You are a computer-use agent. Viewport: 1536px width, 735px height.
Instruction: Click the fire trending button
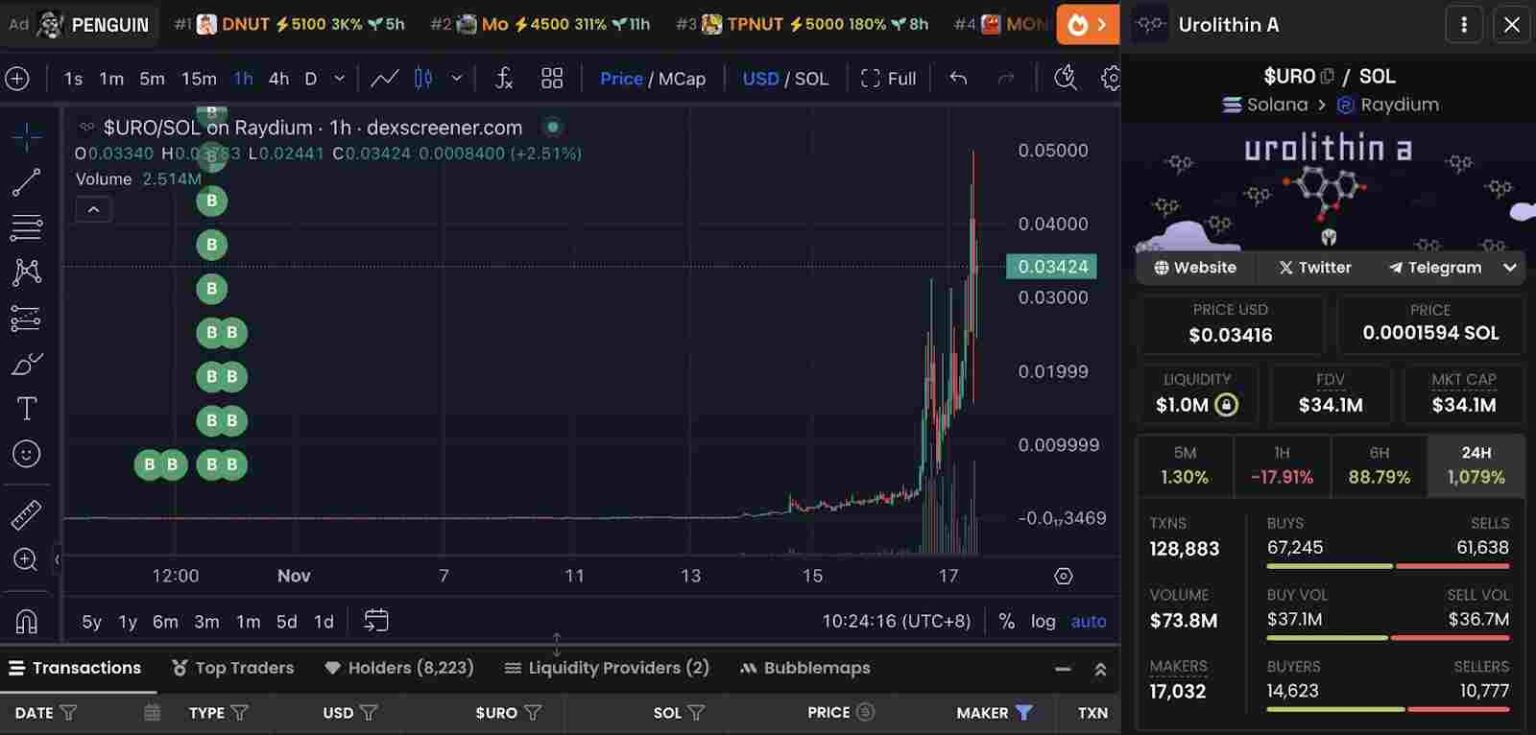(1088, 25)
